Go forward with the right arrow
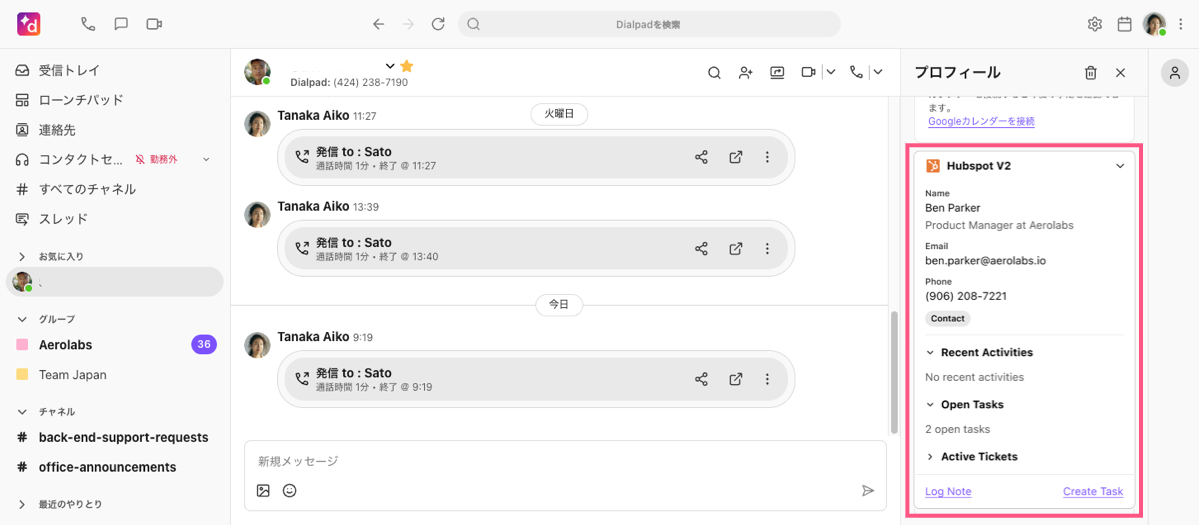 click(x=408, y=24)
